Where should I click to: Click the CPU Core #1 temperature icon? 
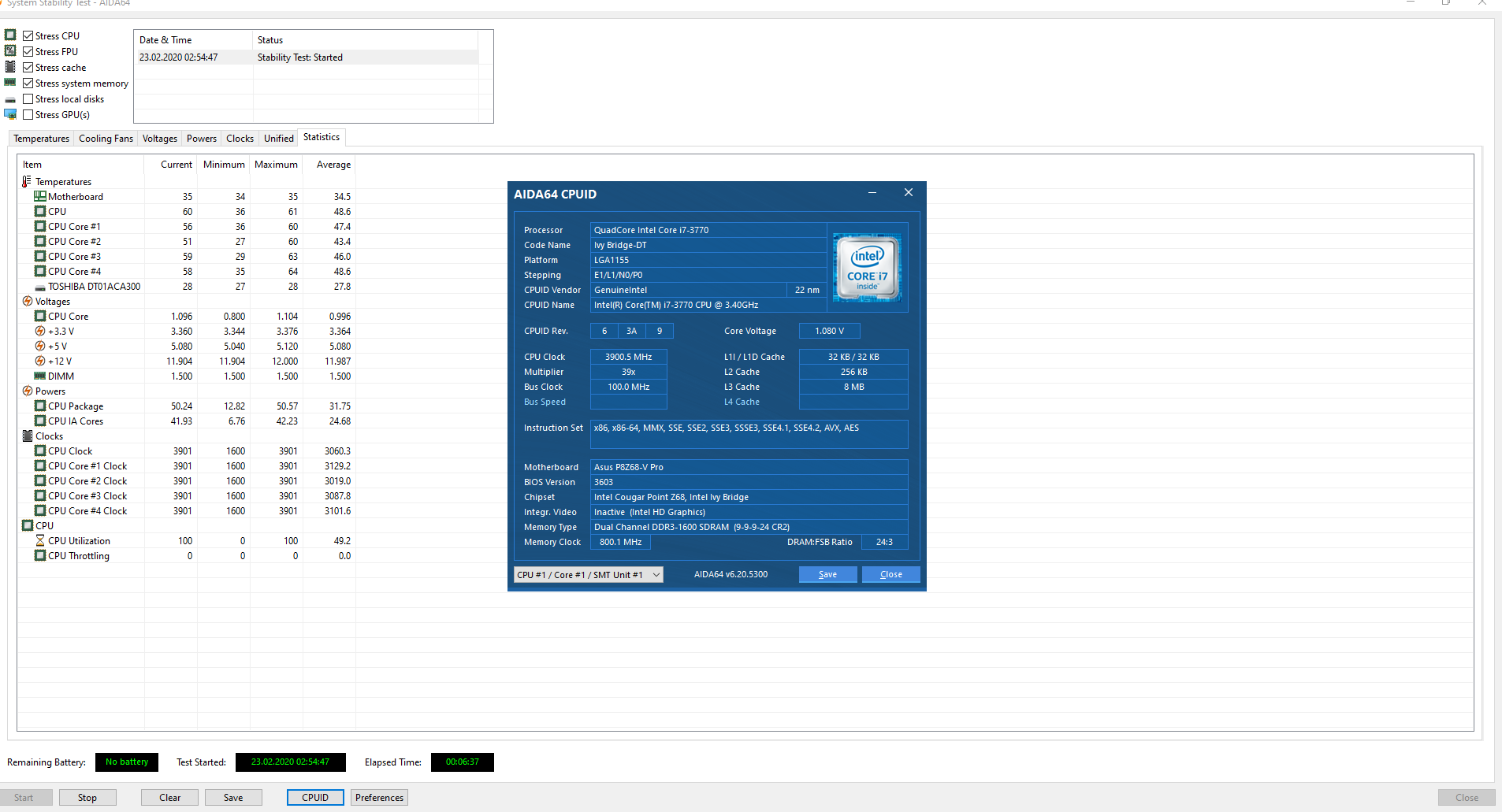pos(40,226)
